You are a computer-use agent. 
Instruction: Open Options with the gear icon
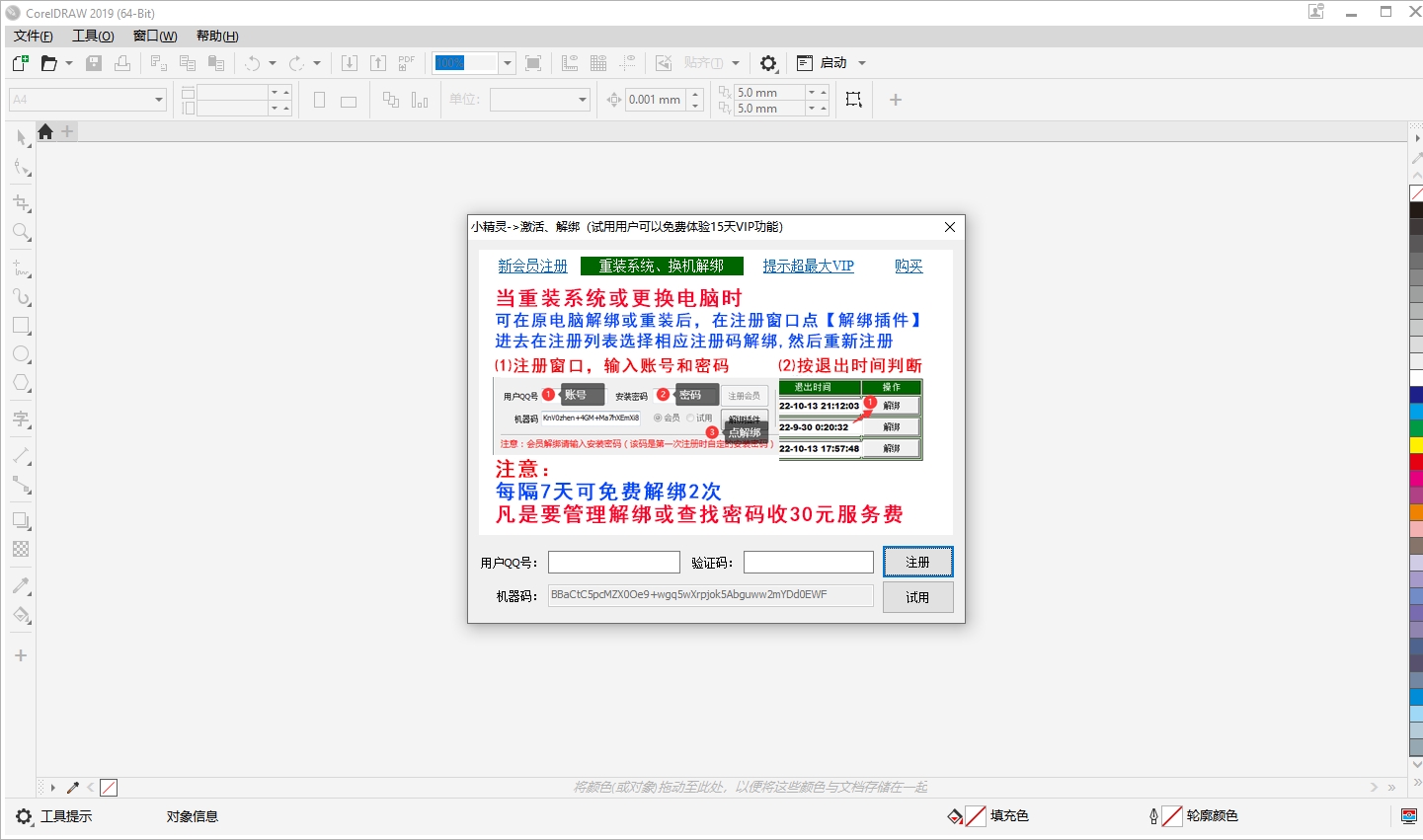pyautogui.click(x=768, y=63)
